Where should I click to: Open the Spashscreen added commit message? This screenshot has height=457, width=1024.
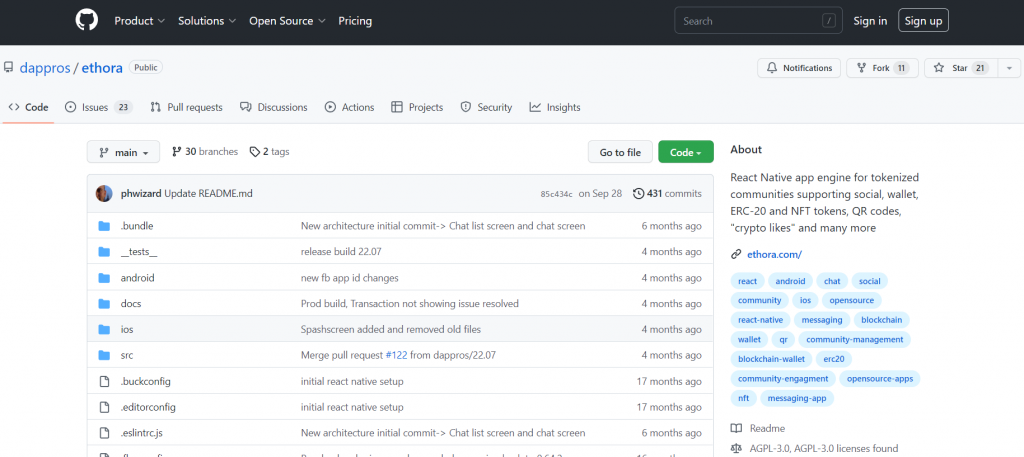point(391,330)
